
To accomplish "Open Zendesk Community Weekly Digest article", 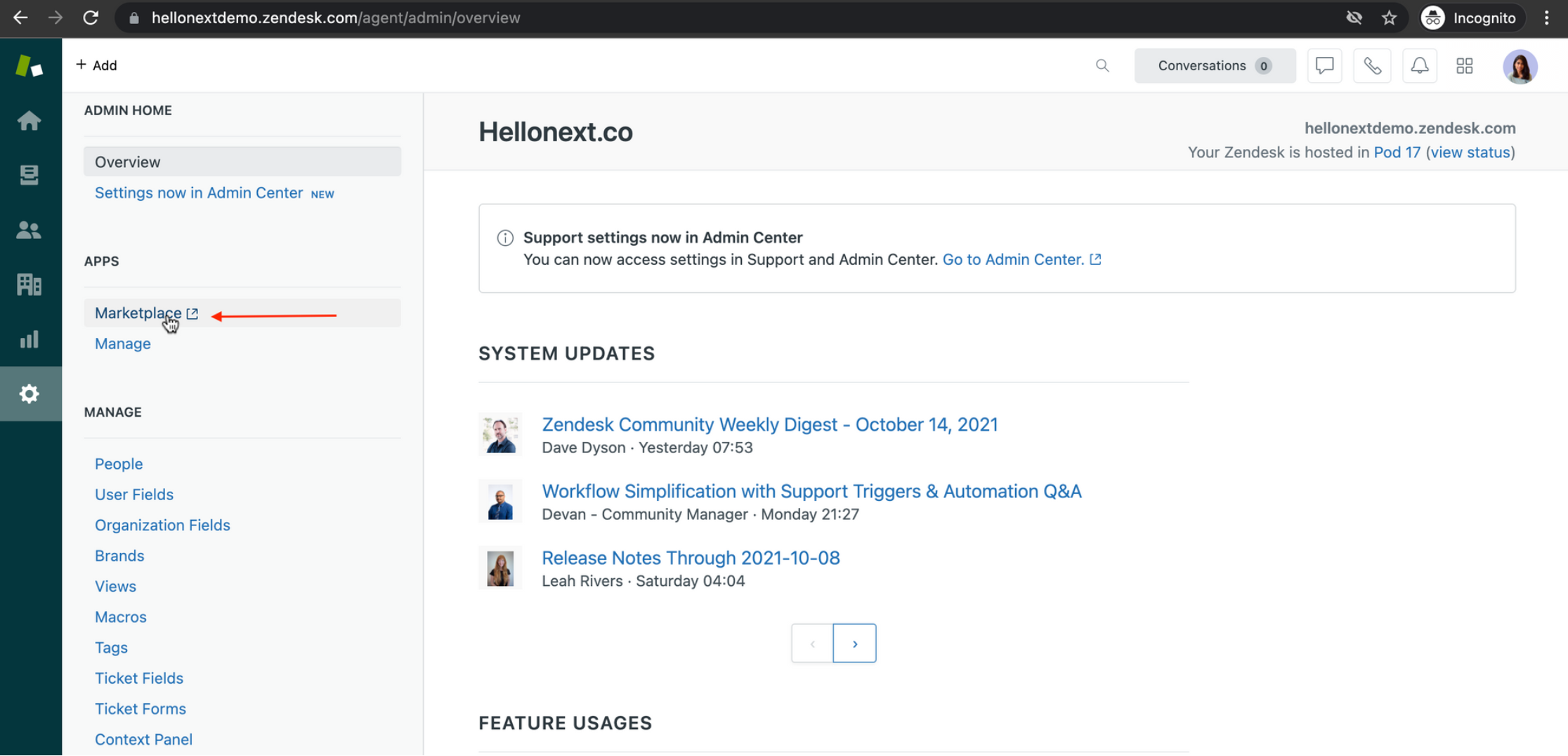I will pos(769,424).
